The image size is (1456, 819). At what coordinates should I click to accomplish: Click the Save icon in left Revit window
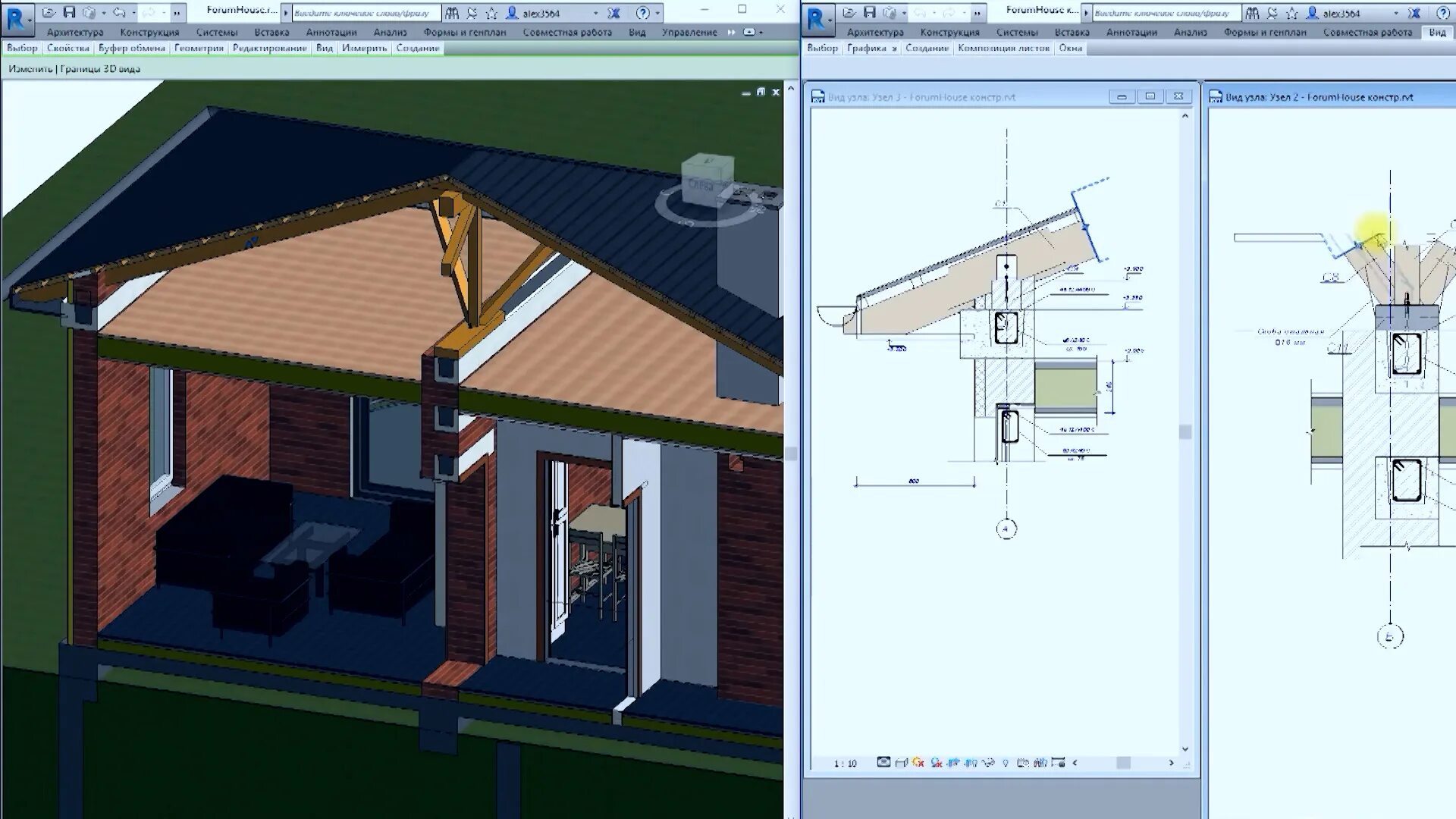(69, 12)
